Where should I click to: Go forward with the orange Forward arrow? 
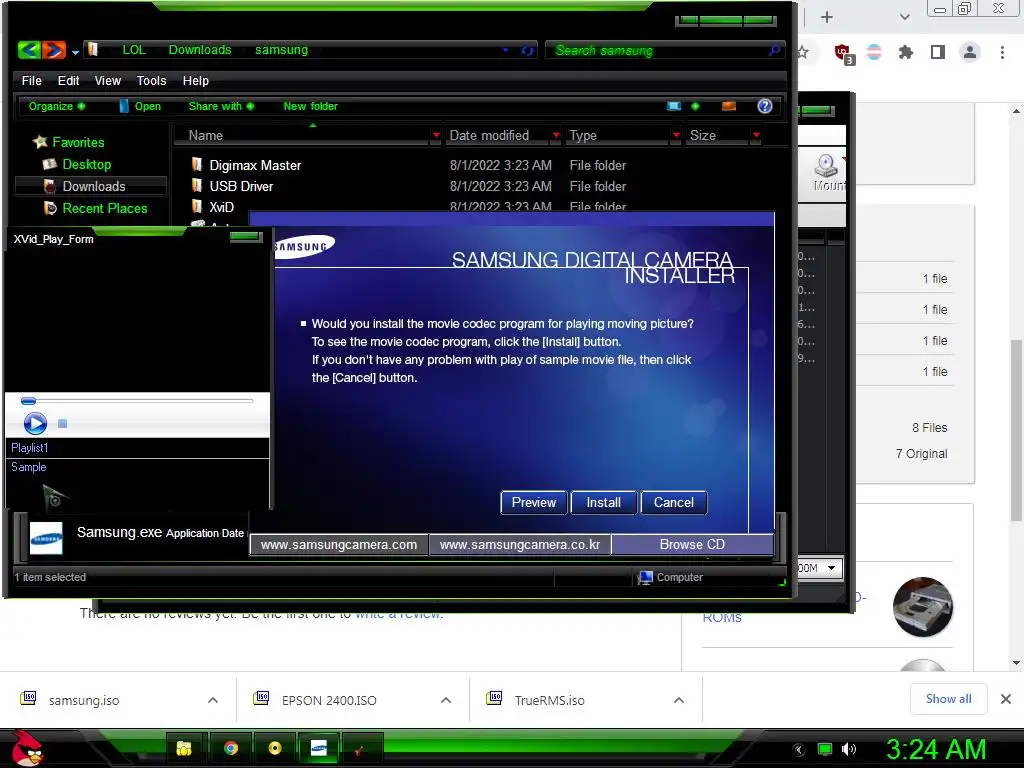click(x=54, y=50)
